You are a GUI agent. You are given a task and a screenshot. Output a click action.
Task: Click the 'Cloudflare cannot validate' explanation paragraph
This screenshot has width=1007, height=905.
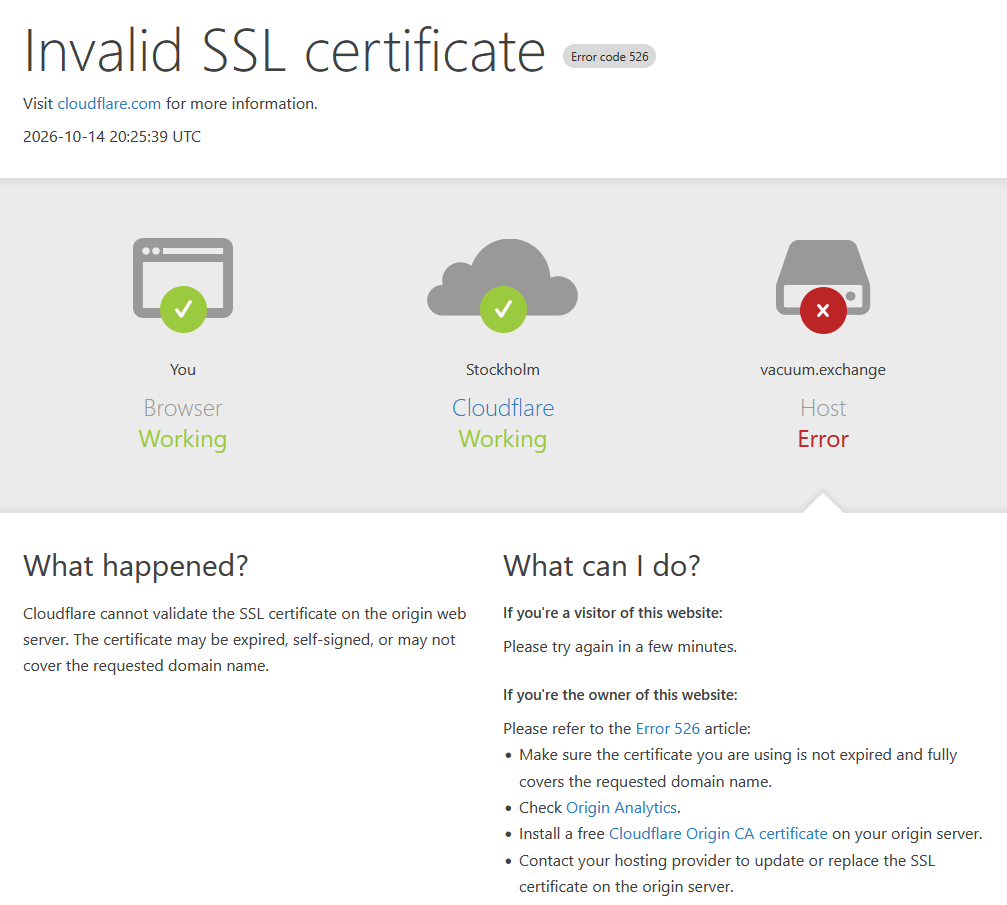click(245, 640)
